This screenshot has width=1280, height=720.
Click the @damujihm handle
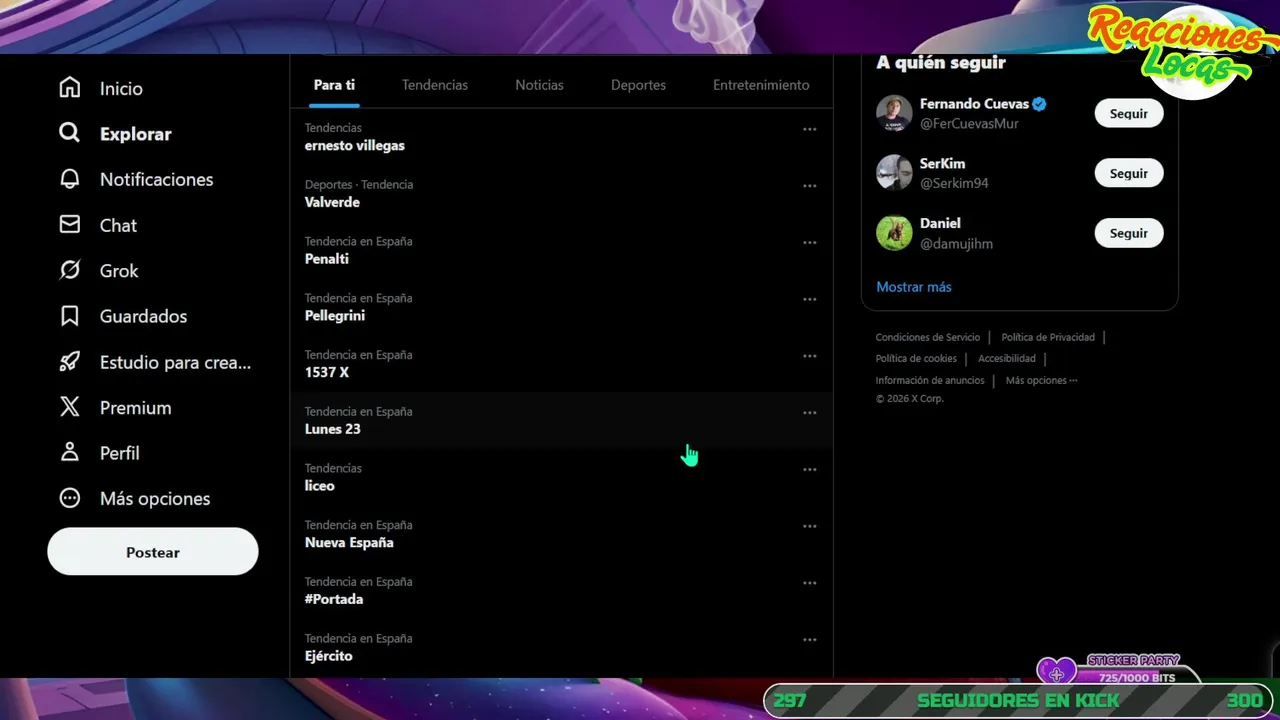(956, 244)
